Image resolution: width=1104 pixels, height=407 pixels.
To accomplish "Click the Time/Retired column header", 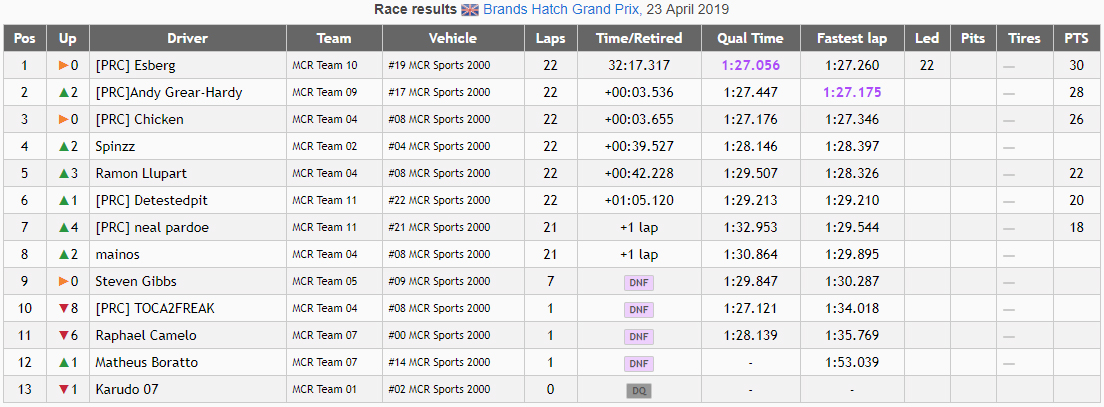I will point(639,38).
